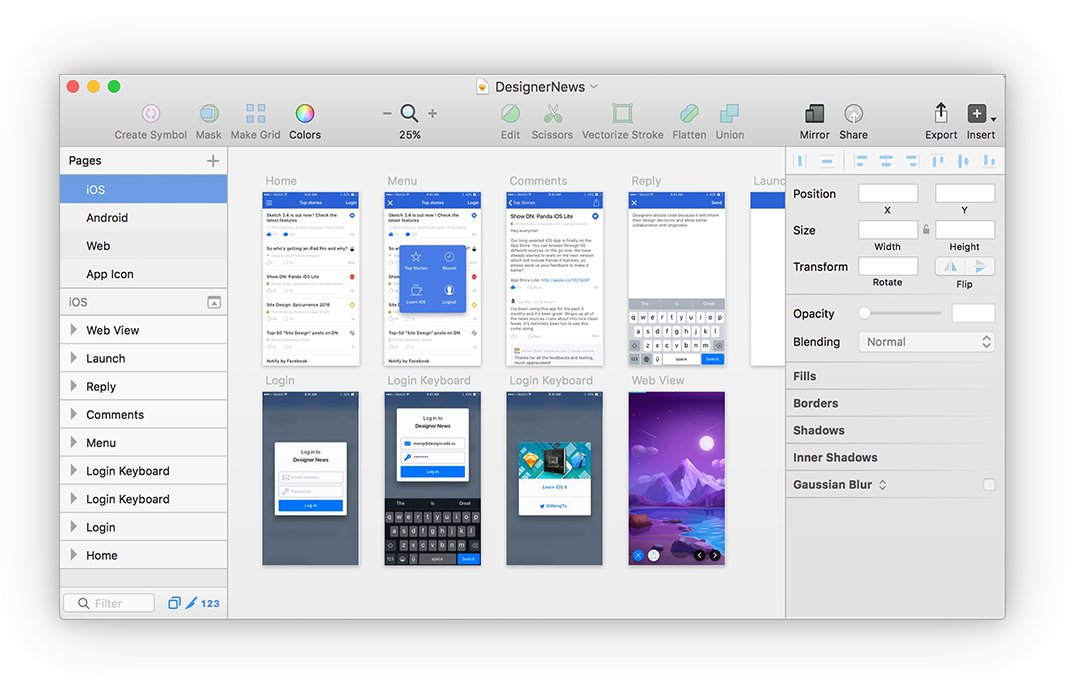Open the Make Grid tool
This screenshot has width=1077, height=688.
pos(256,113)
